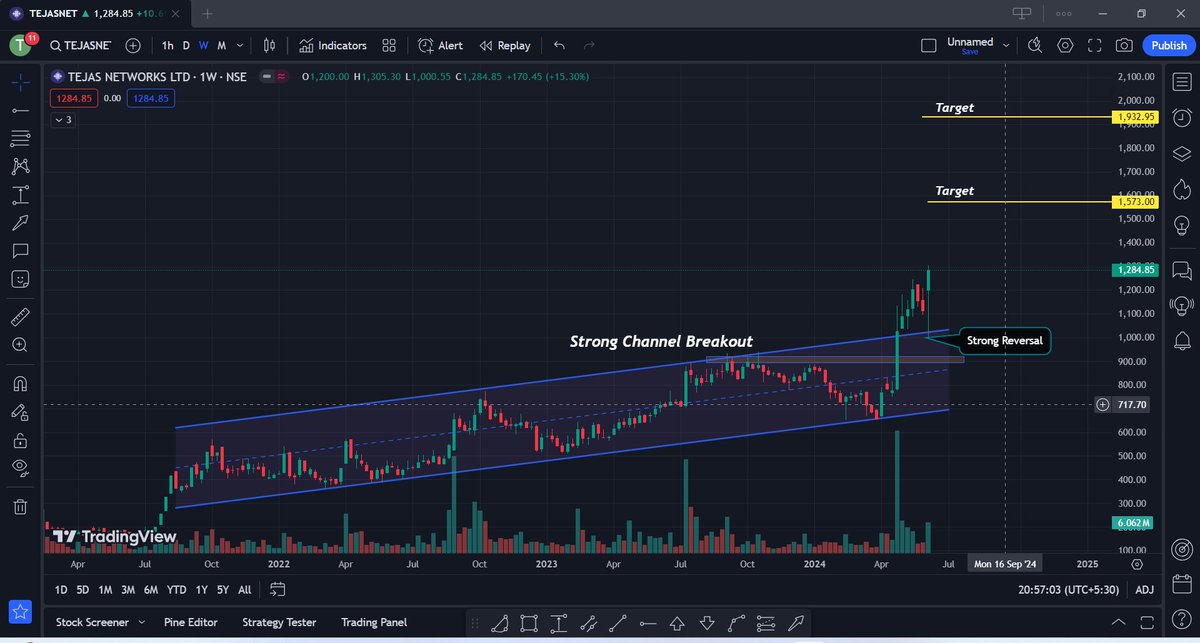1200x643 pixels.
Task: Select the crosshair cursor tool
Action: click(x=20, y=82)
